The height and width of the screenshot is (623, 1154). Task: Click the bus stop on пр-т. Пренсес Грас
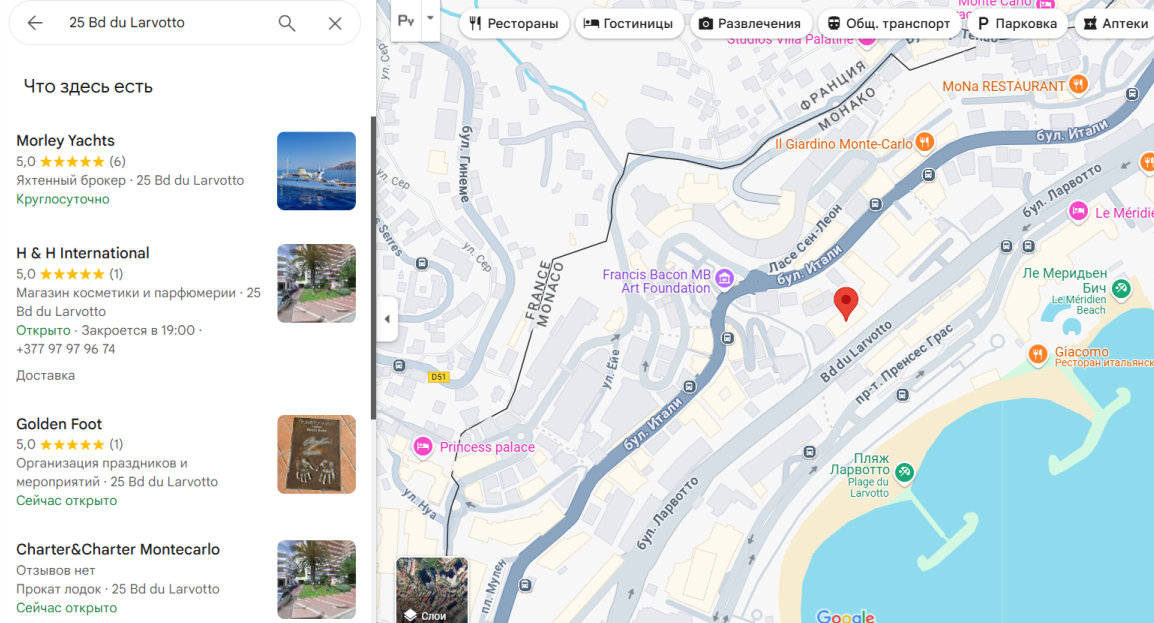click(x=902, y=395)
